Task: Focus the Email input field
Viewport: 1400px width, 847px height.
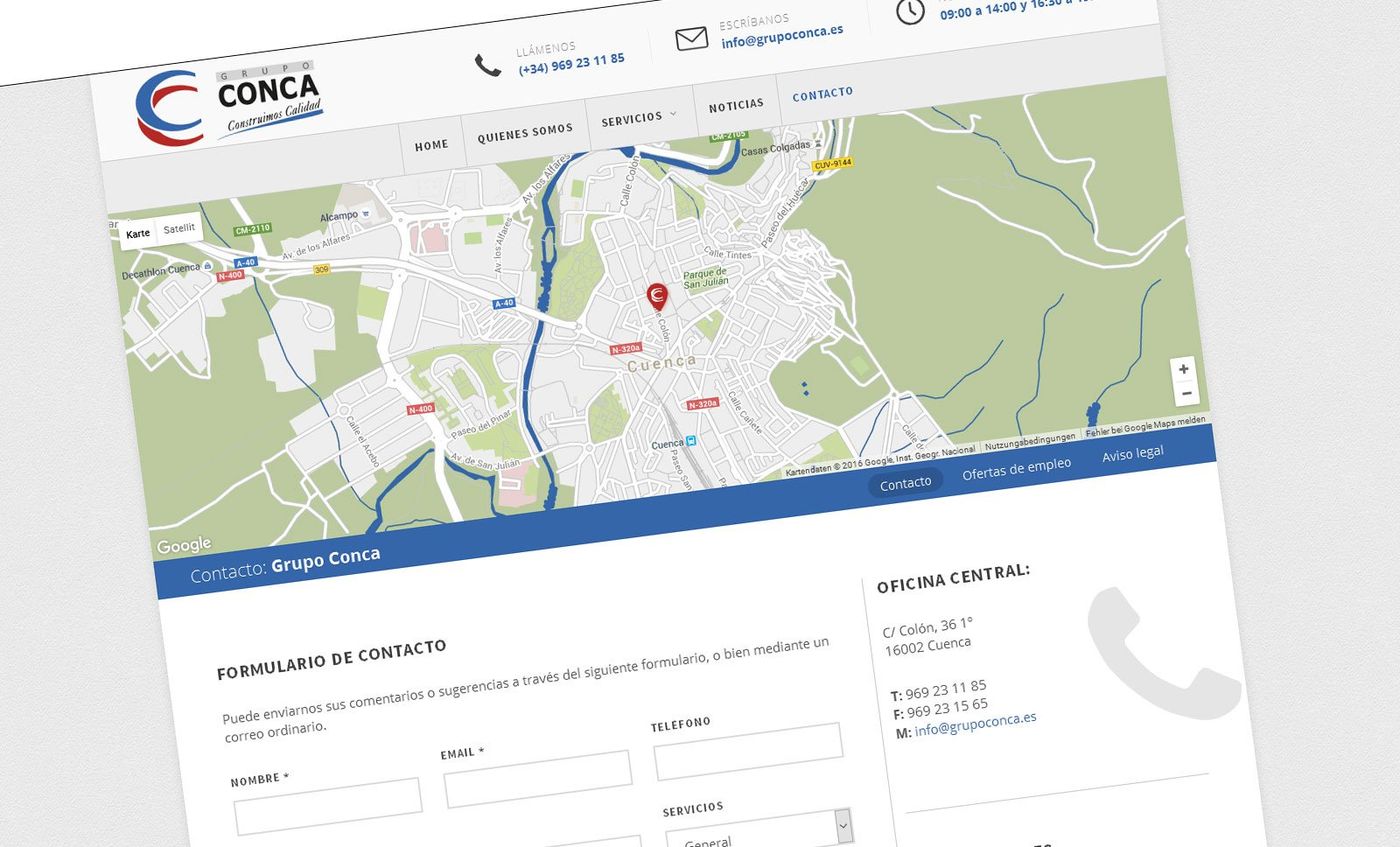Action: [x=538, y=779]
